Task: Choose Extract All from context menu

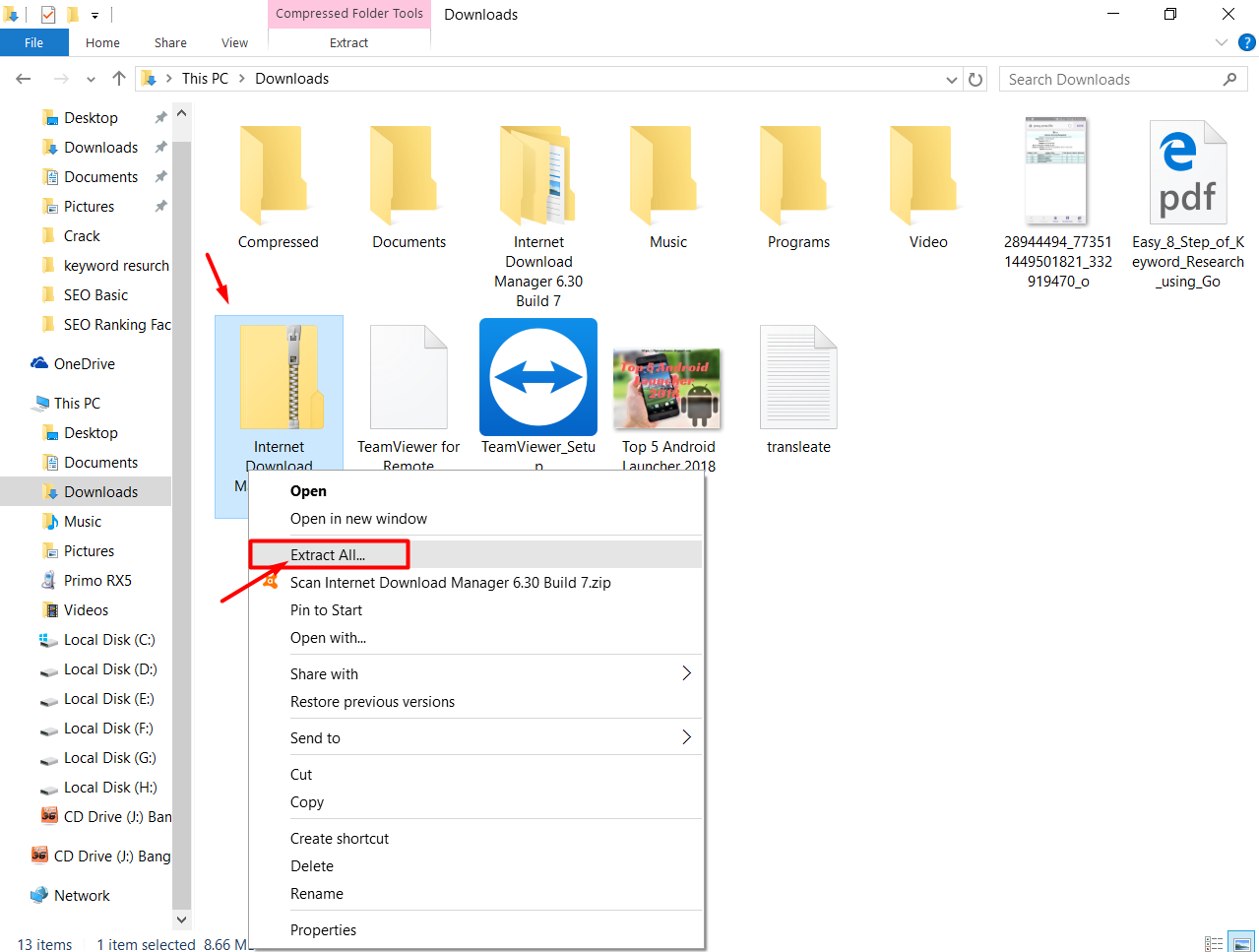Action: tap(476, 555)
